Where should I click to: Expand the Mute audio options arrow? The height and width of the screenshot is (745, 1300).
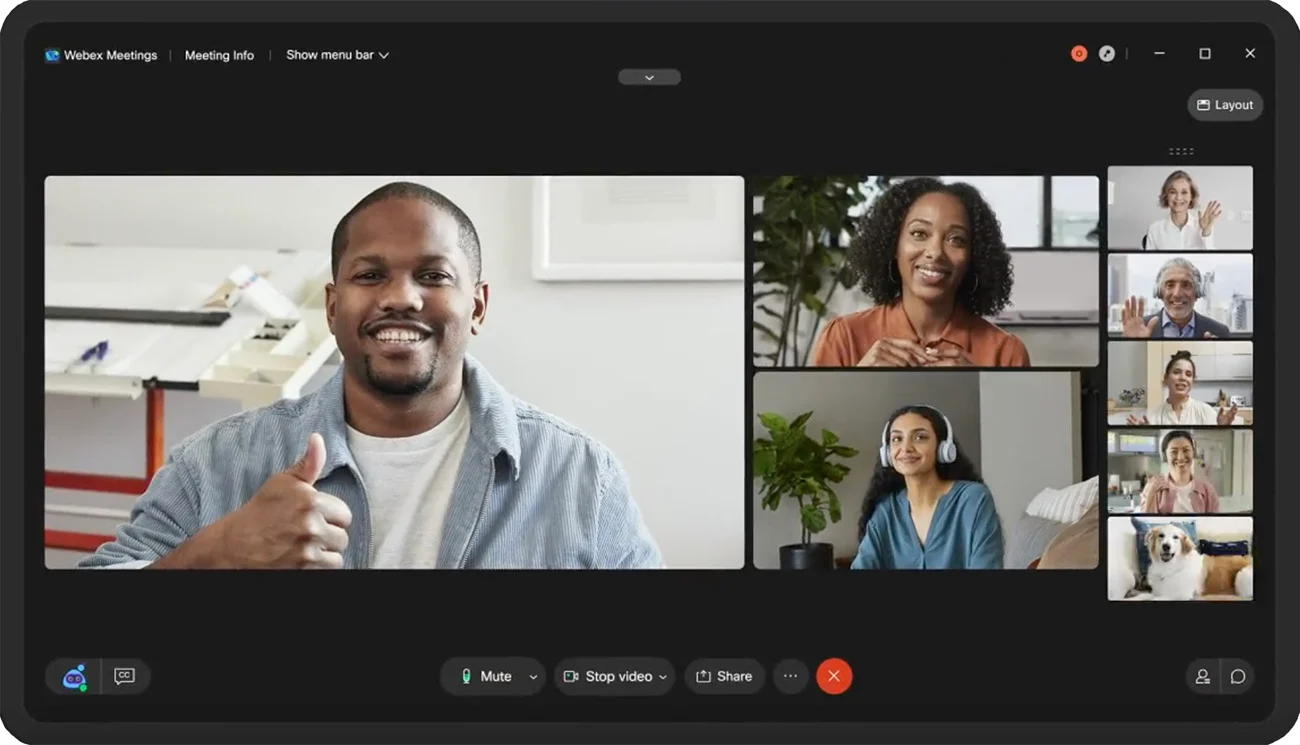click(533, 677)
